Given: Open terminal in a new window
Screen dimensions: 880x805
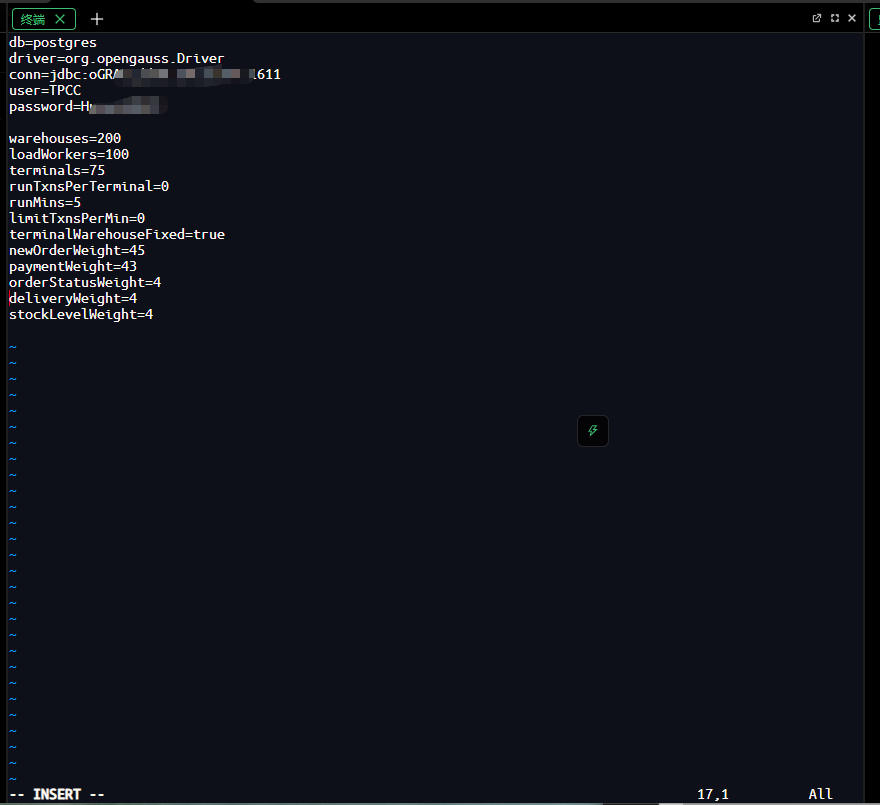Looking at the screenshot, I should pyautogui.click(x=817, y=18).
